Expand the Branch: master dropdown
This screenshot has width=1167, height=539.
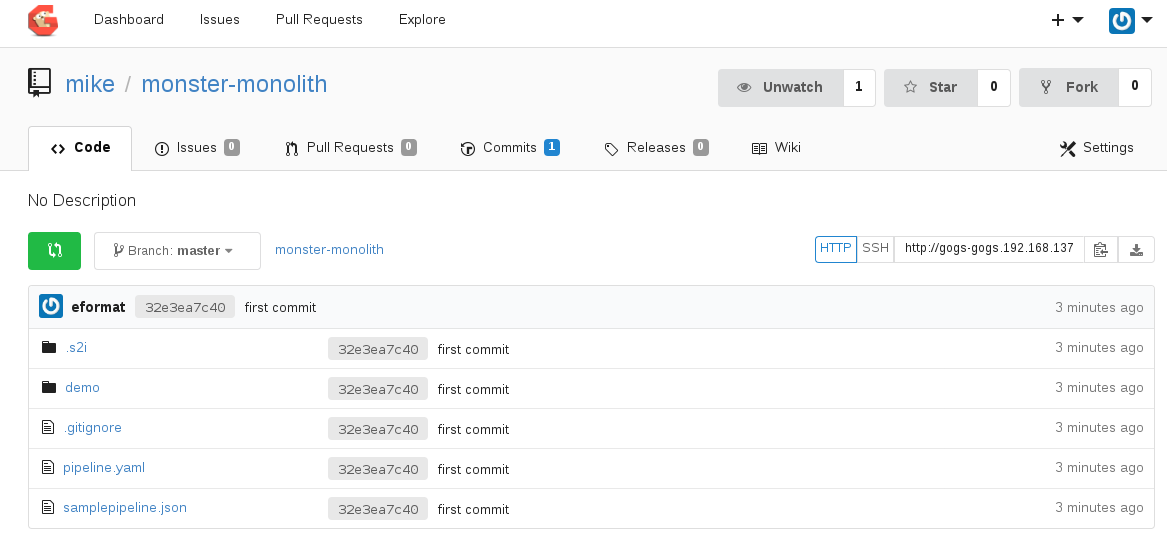click(177, 251)
